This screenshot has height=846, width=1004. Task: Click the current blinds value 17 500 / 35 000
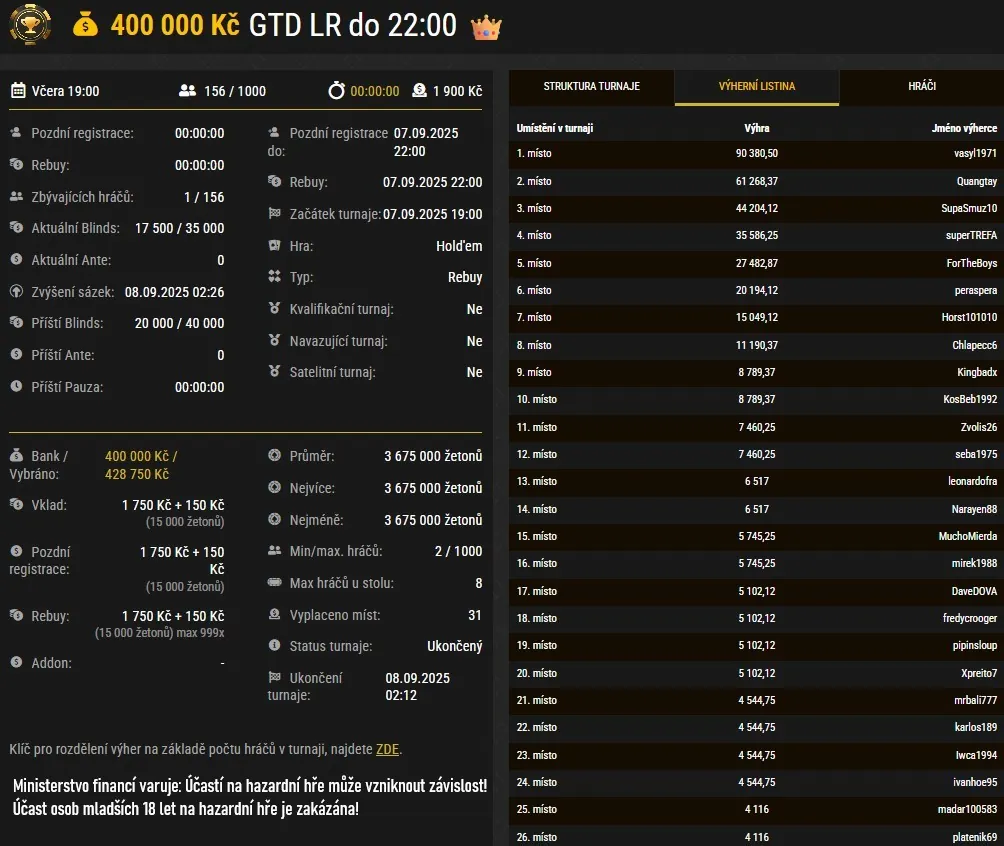180,228
